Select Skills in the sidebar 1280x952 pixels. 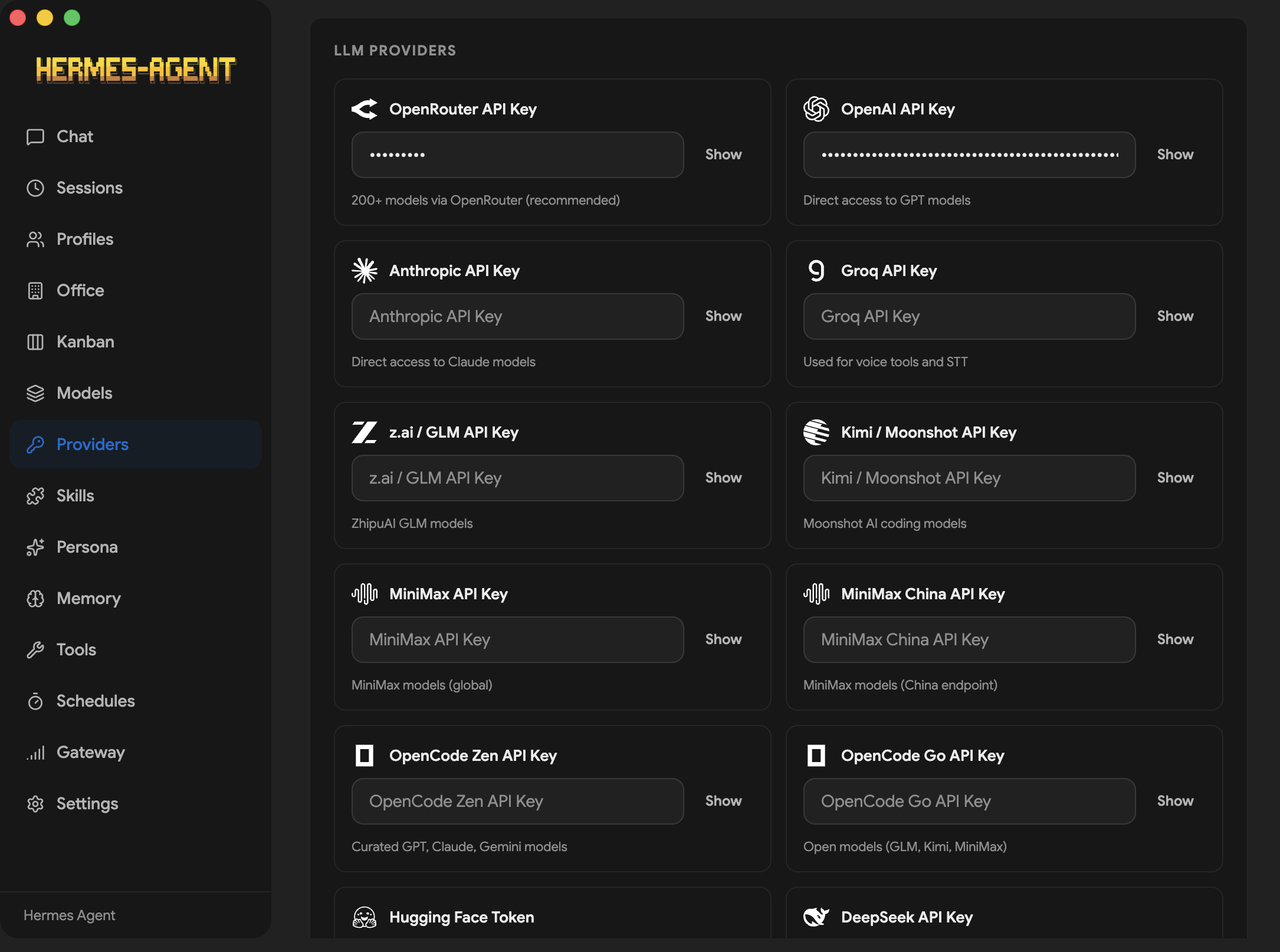pos(136,496)
